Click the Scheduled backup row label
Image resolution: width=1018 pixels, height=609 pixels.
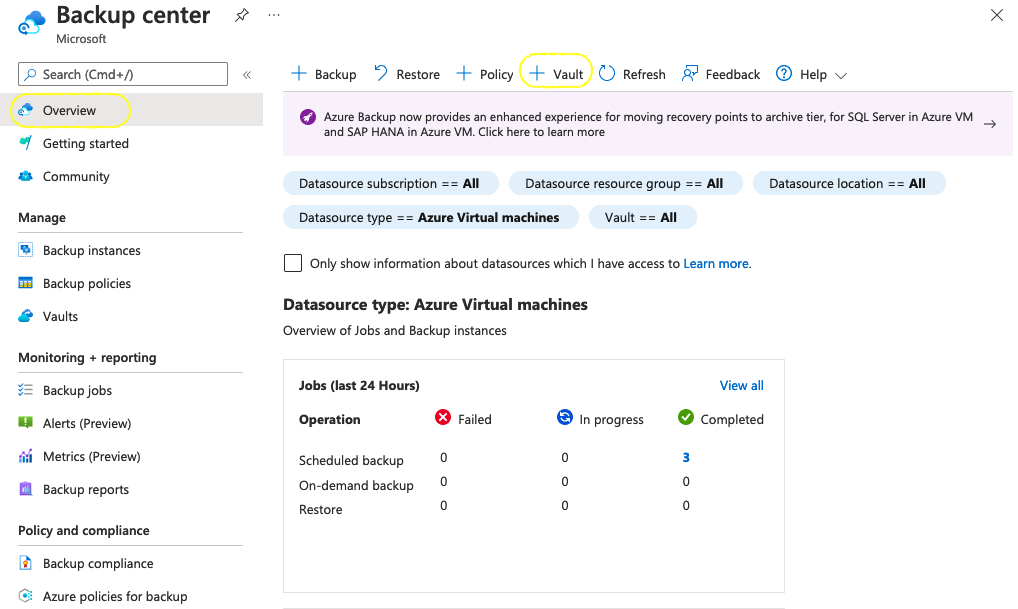[351, 460]
